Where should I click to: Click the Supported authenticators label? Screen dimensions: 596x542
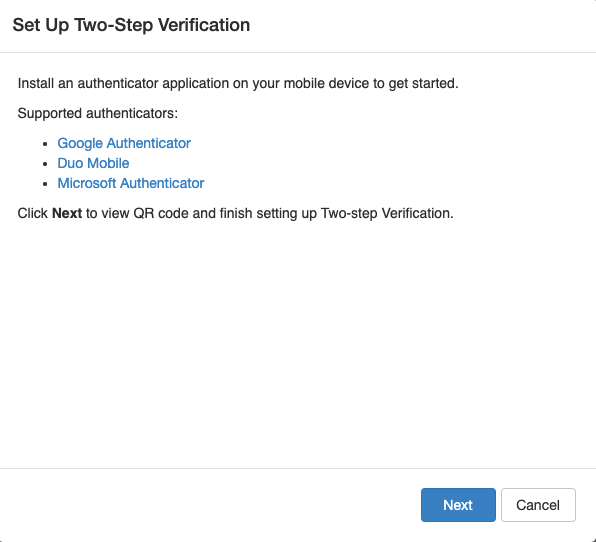(x=98, y=113)
